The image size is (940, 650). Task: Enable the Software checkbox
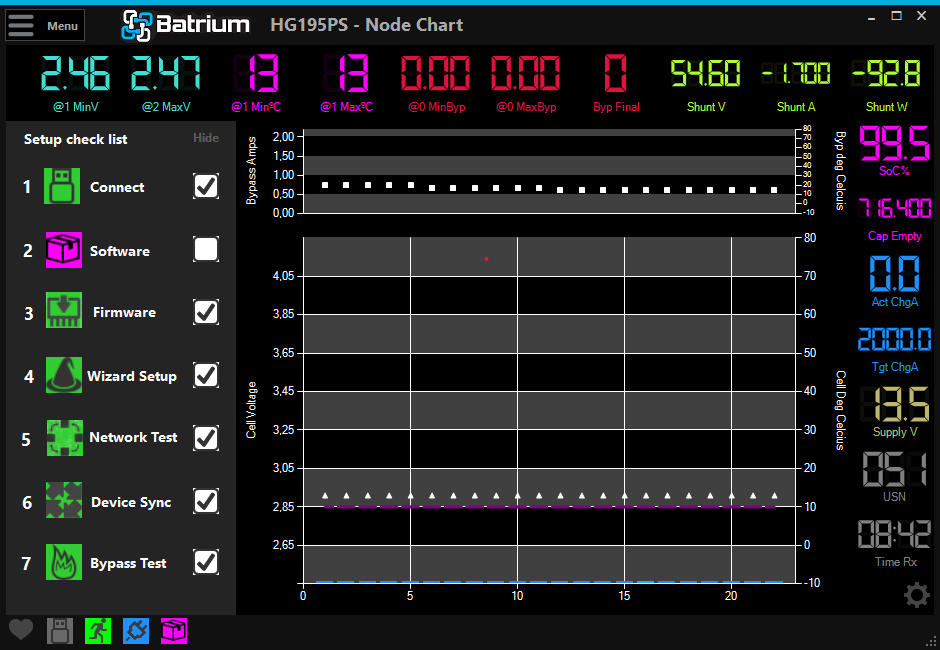[205, 249]
